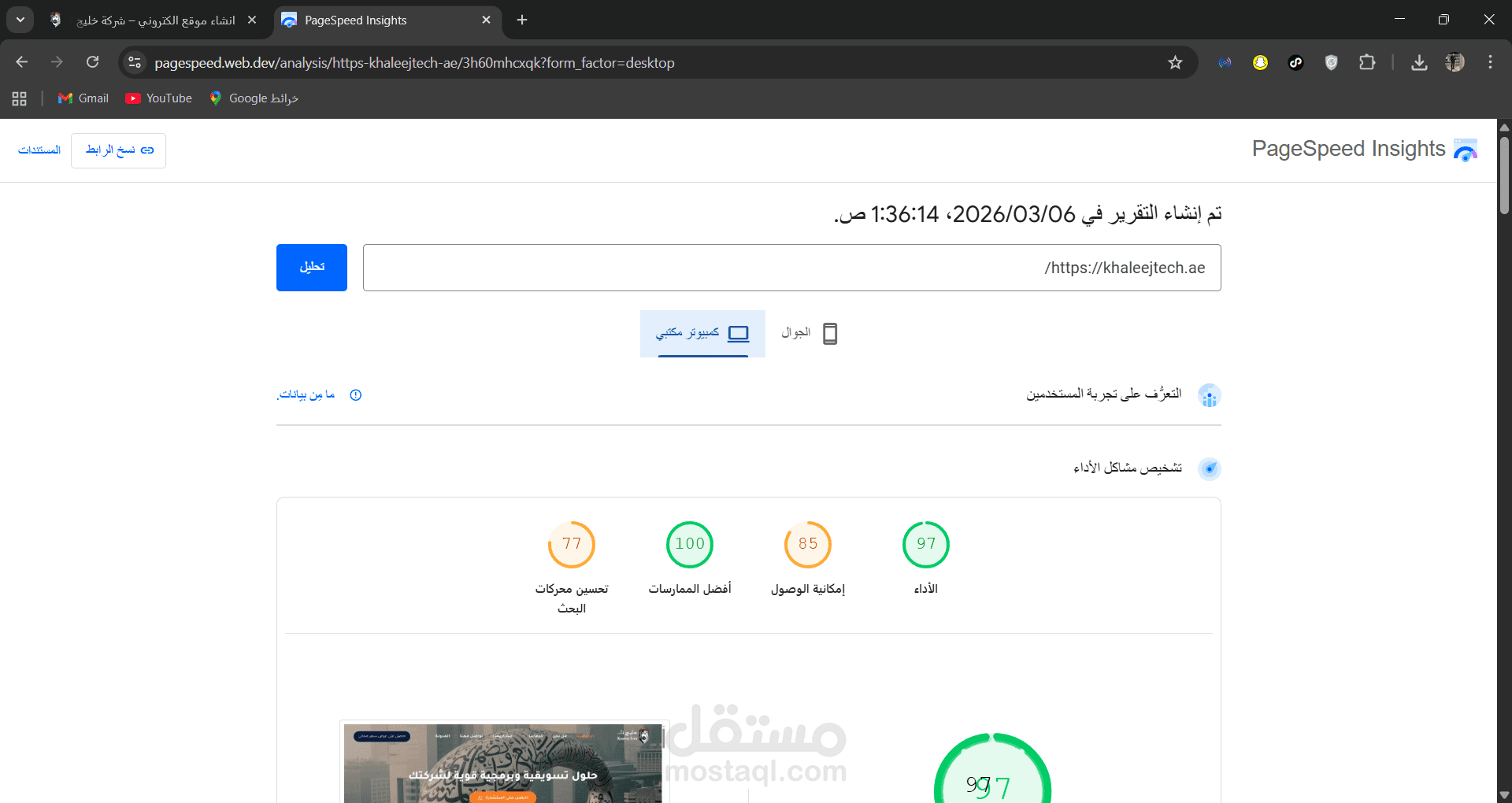Open the Chrome three-dot menu
The width and height of the screenshot is (1512, 803).
click(x=1490, y=63)
